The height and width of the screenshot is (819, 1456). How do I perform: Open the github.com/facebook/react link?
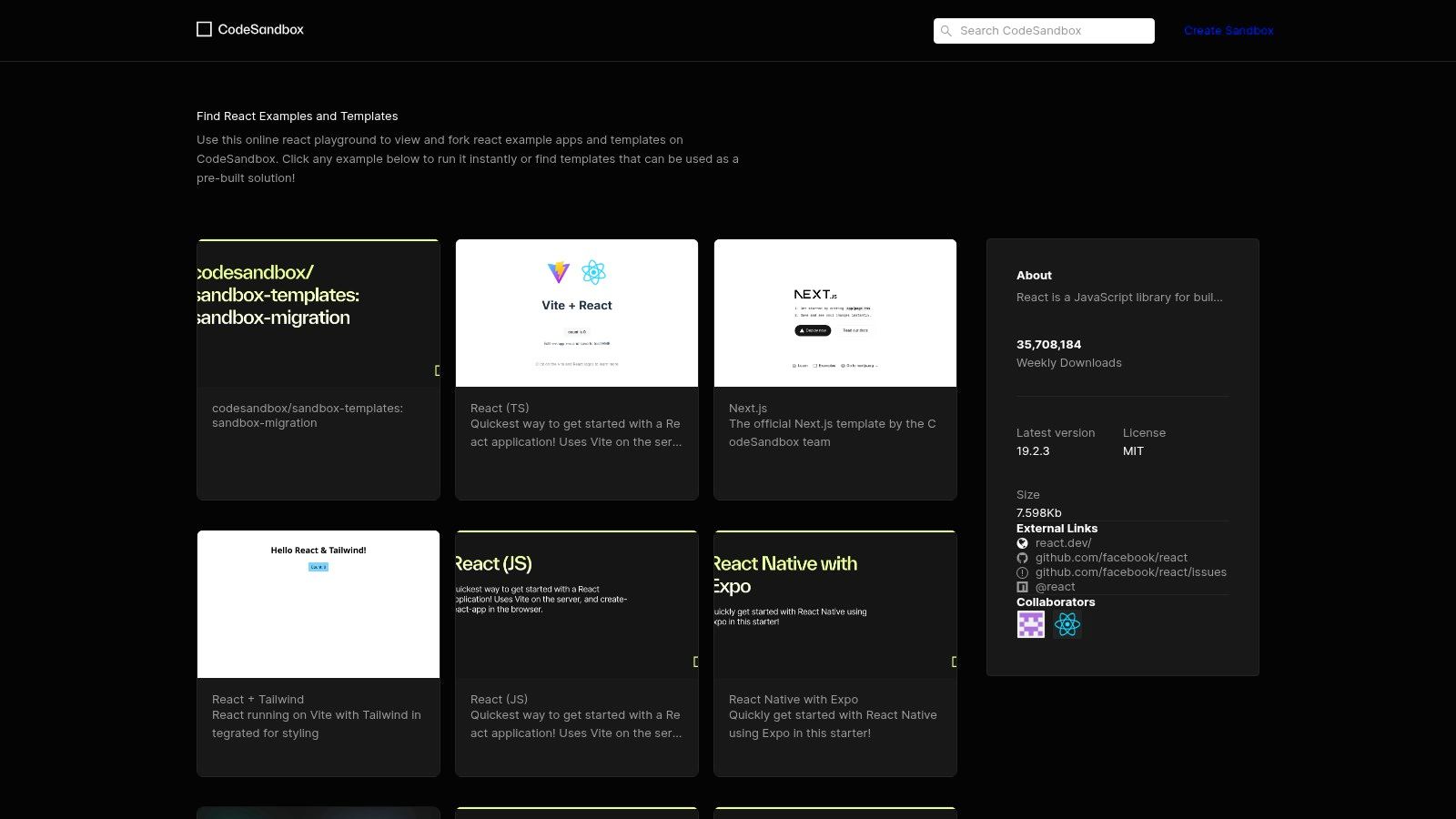pos(1111,557)
